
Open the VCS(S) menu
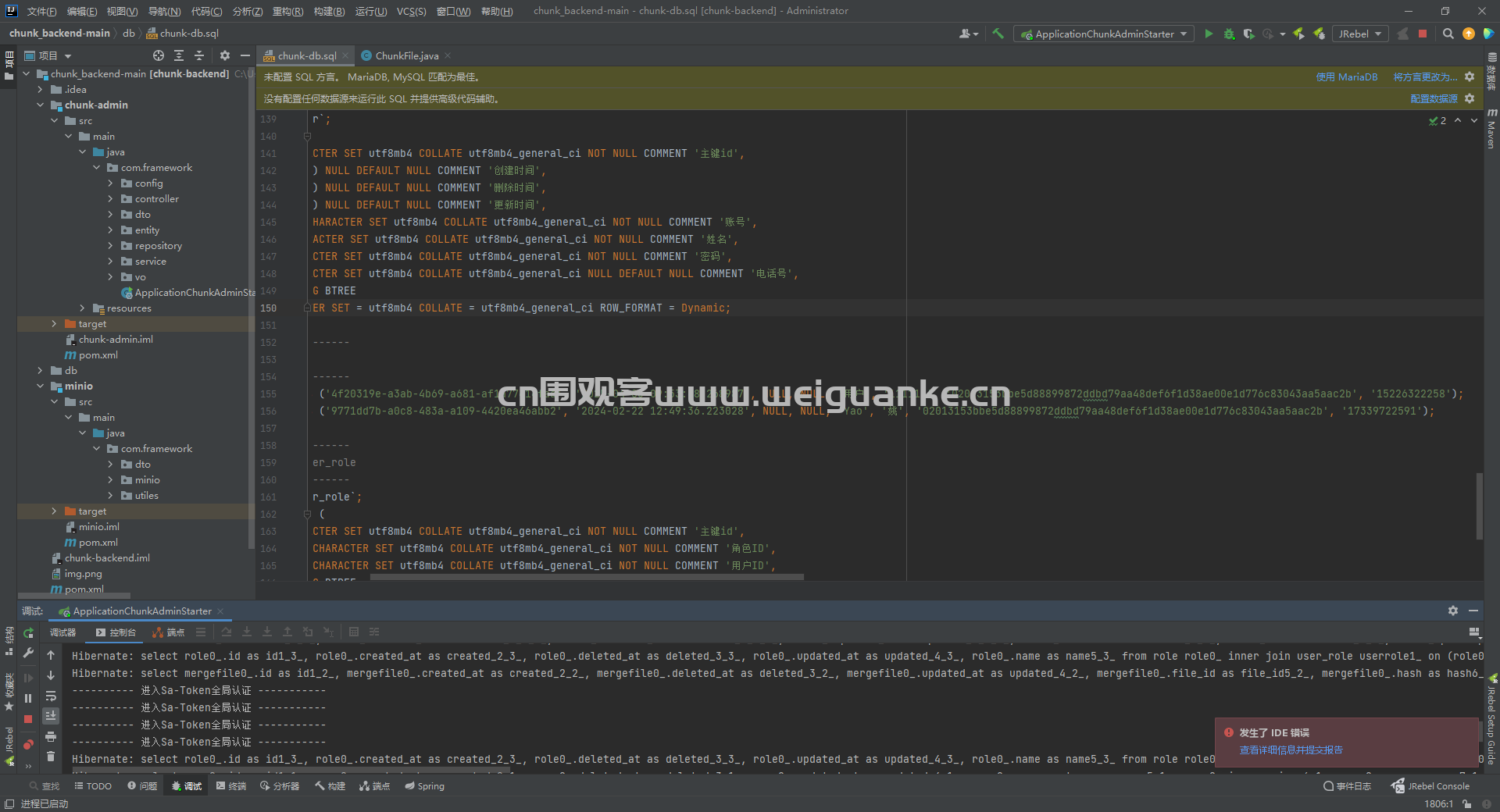(411, 11)
